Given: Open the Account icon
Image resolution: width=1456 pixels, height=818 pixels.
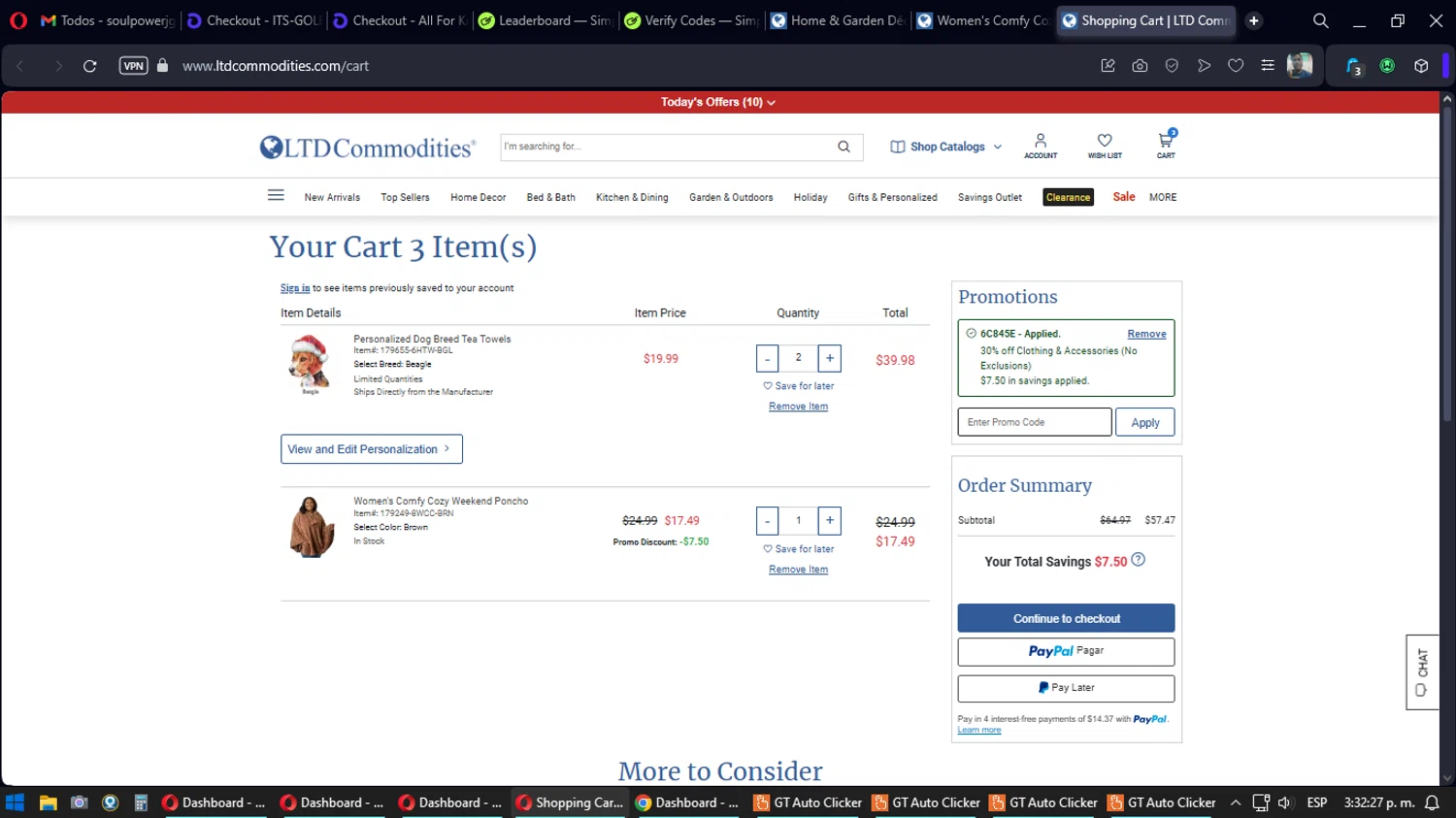Looking at the screenshot, I should (1041, 145).
